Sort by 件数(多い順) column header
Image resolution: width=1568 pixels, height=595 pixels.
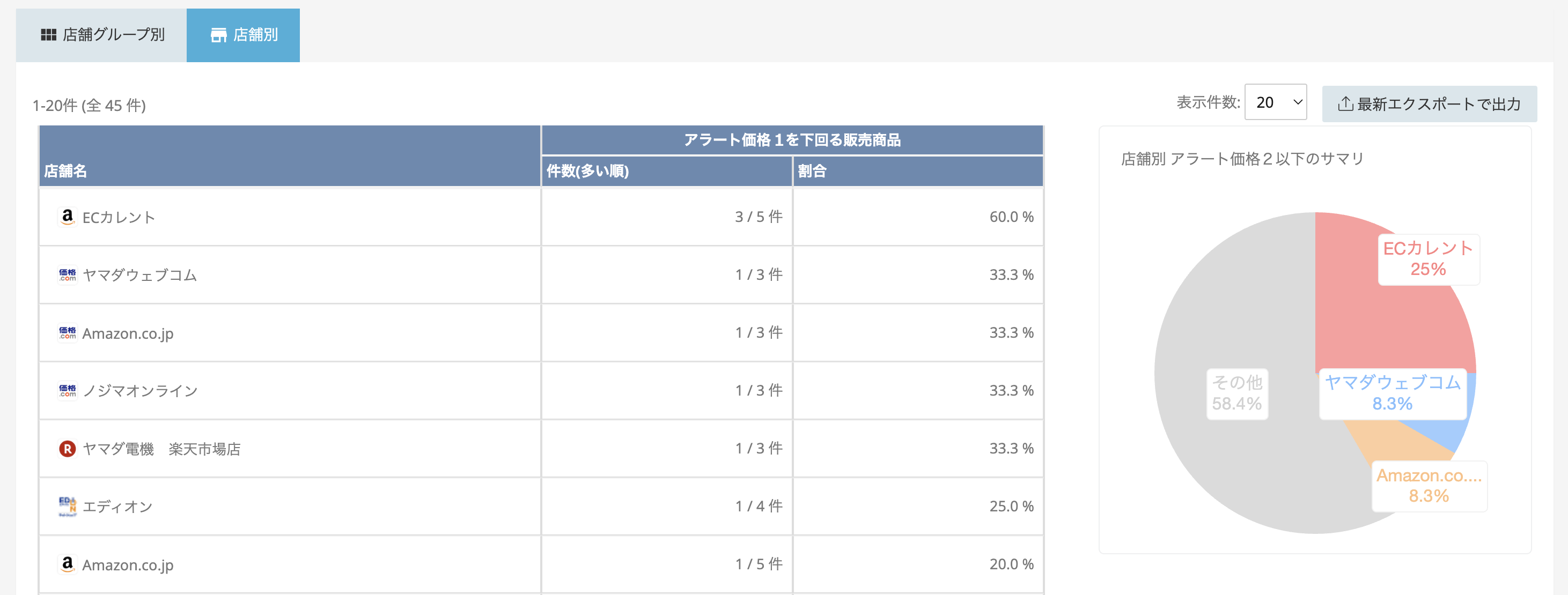pos(587,171)
